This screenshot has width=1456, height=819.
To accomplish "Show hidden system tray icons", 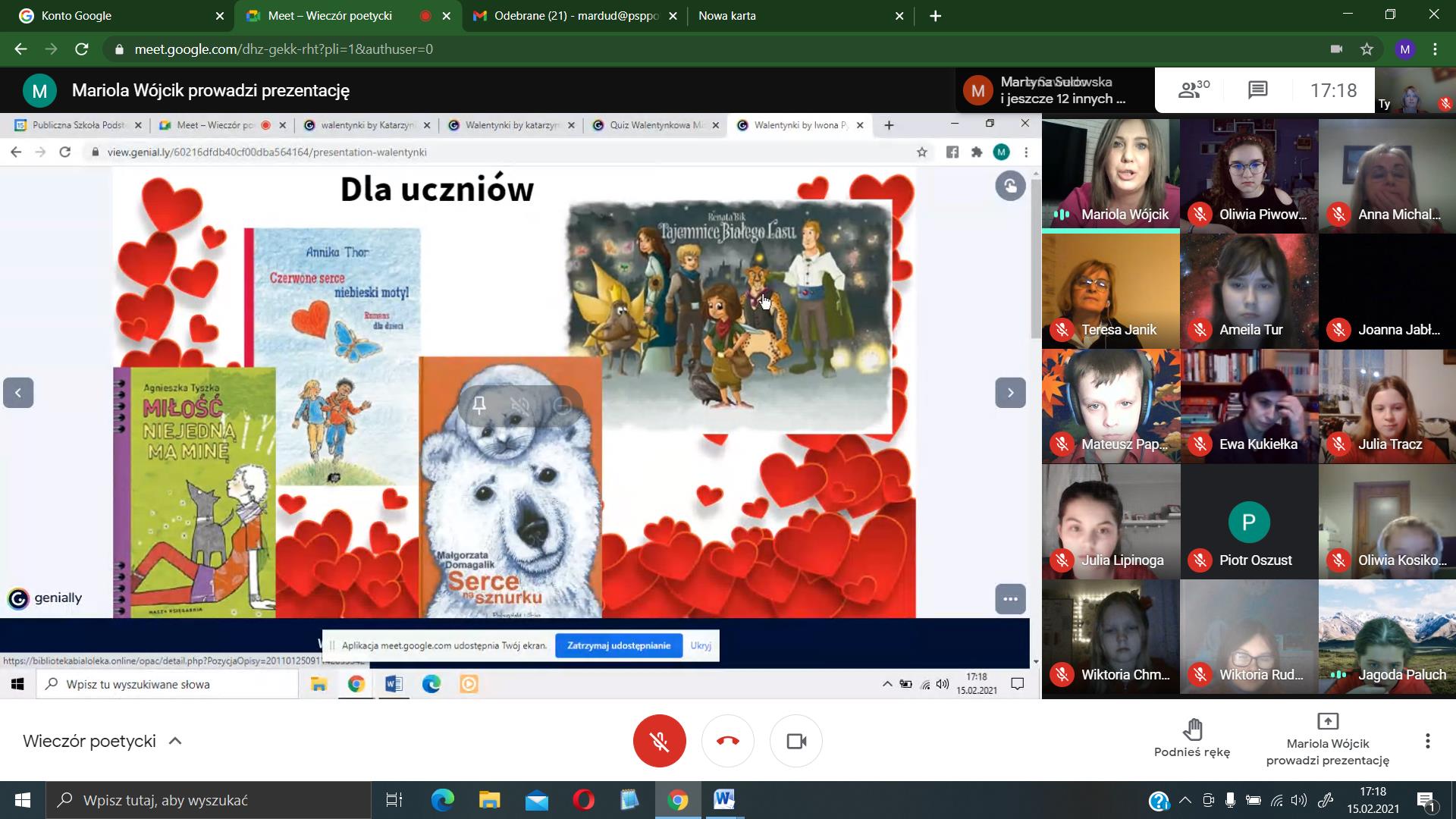I will click(1185, 800).
